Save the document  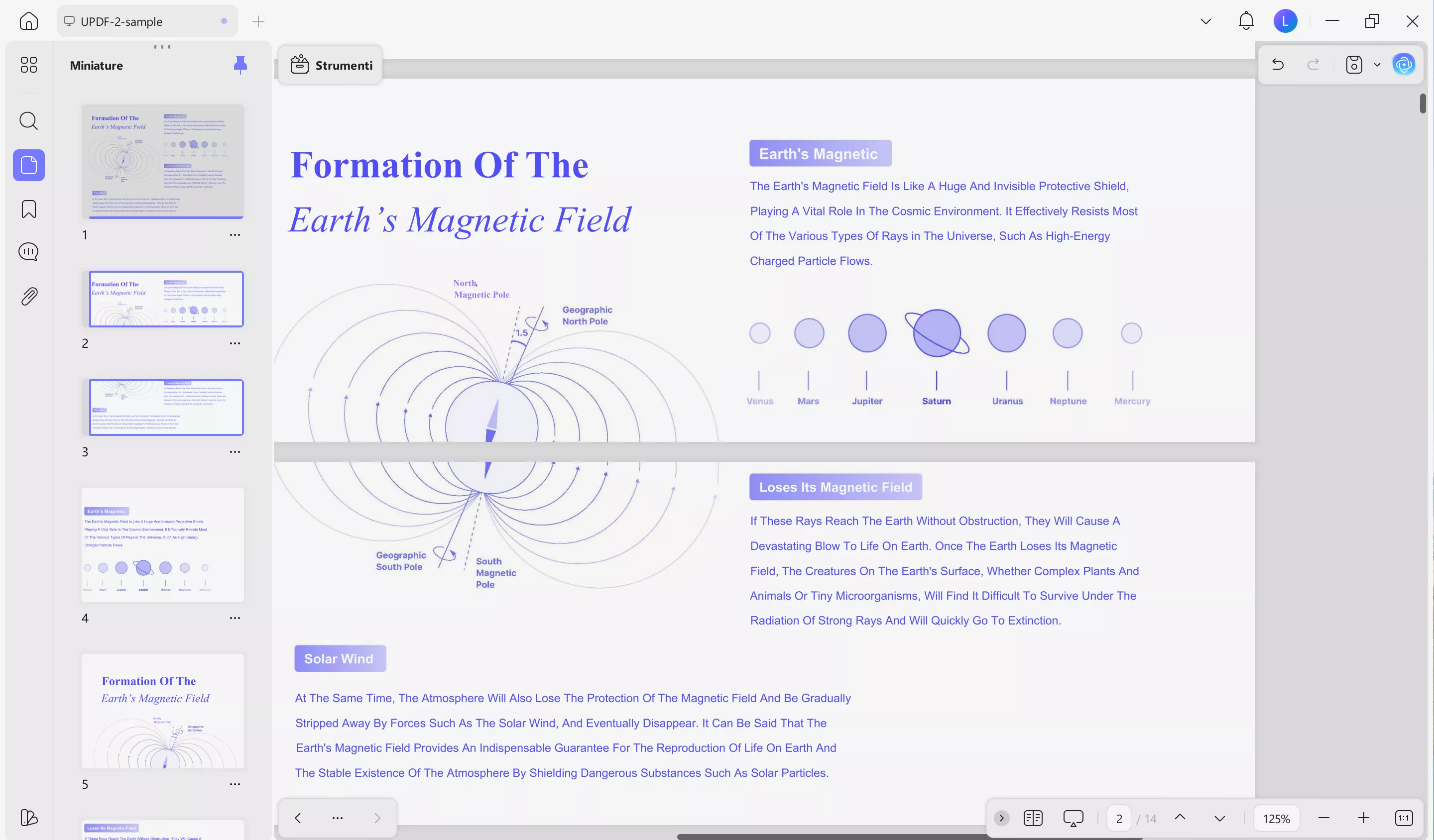coord(1354,64)
